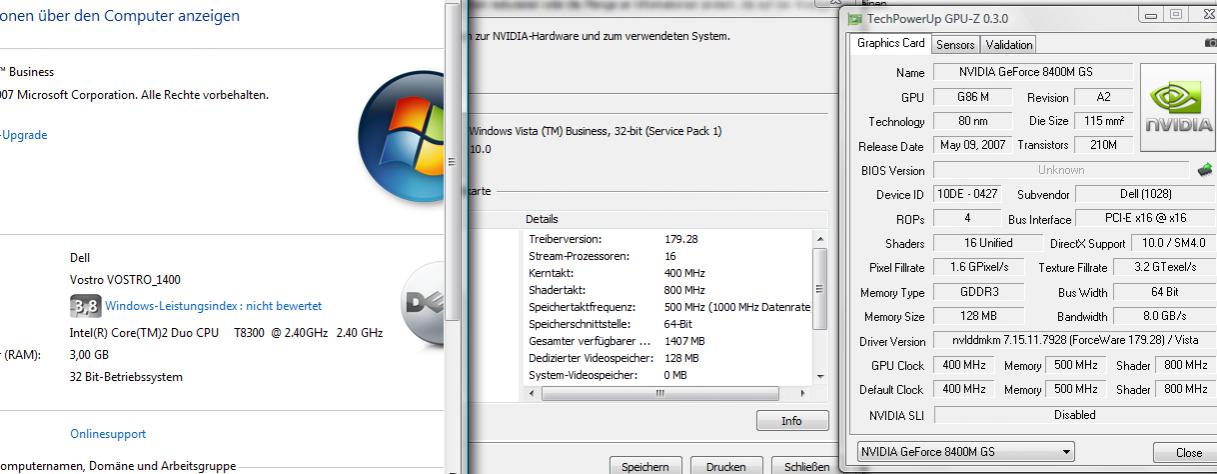Select the Kerntakt 400 MHz row

click(667, 273)
